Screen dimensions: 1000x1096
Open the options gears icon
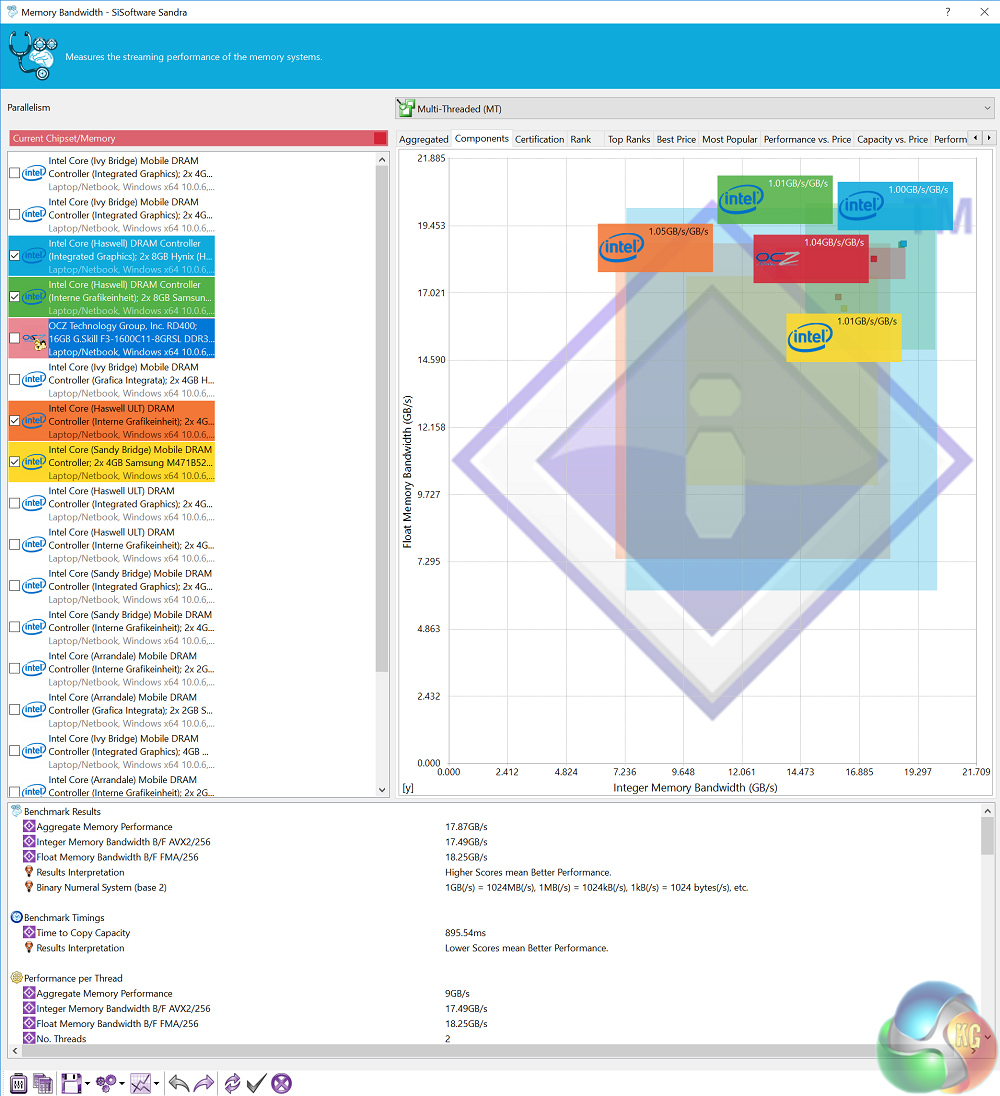105,1083
